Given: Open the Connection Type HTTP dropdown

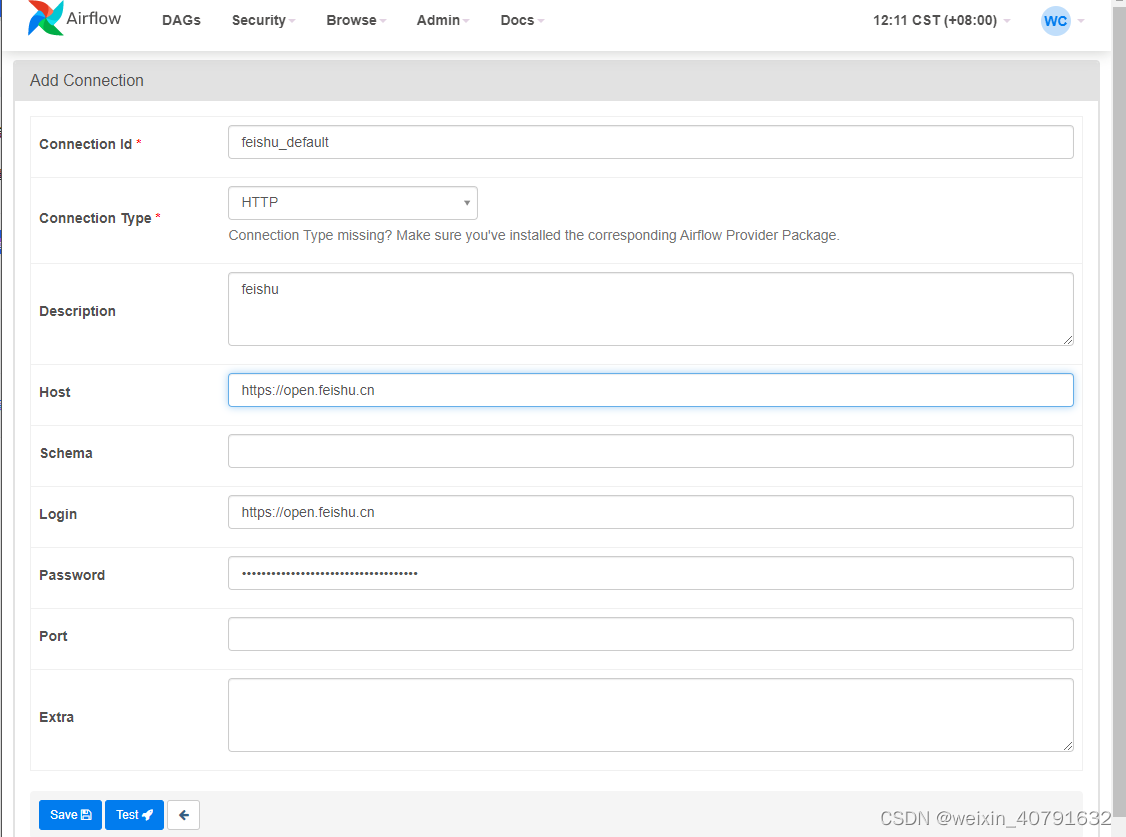Looking at the screenshot, I should (x=353, y=203).
